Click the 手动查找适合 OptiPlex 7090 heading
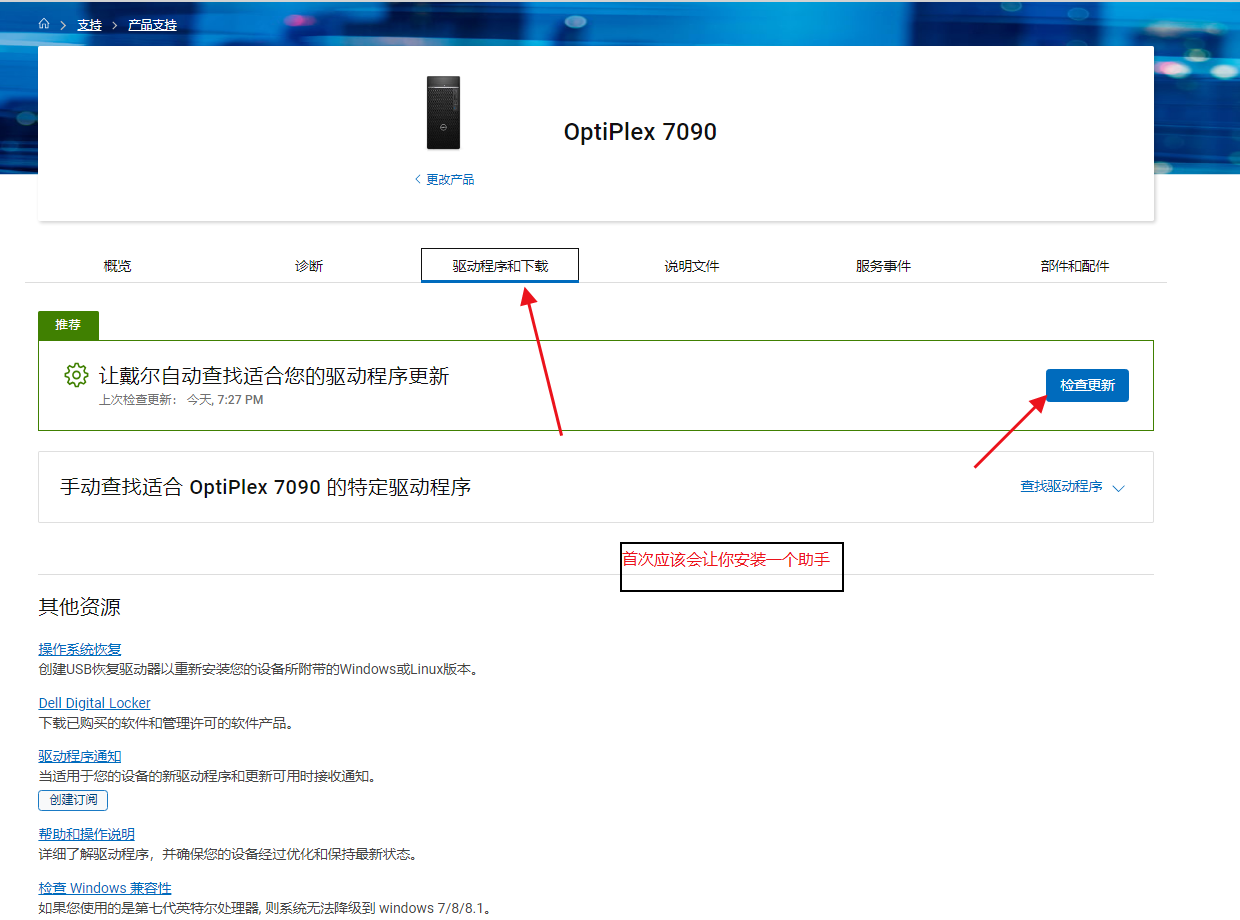The height and width of the screenshot is (920, 1240). click(266, 487)
